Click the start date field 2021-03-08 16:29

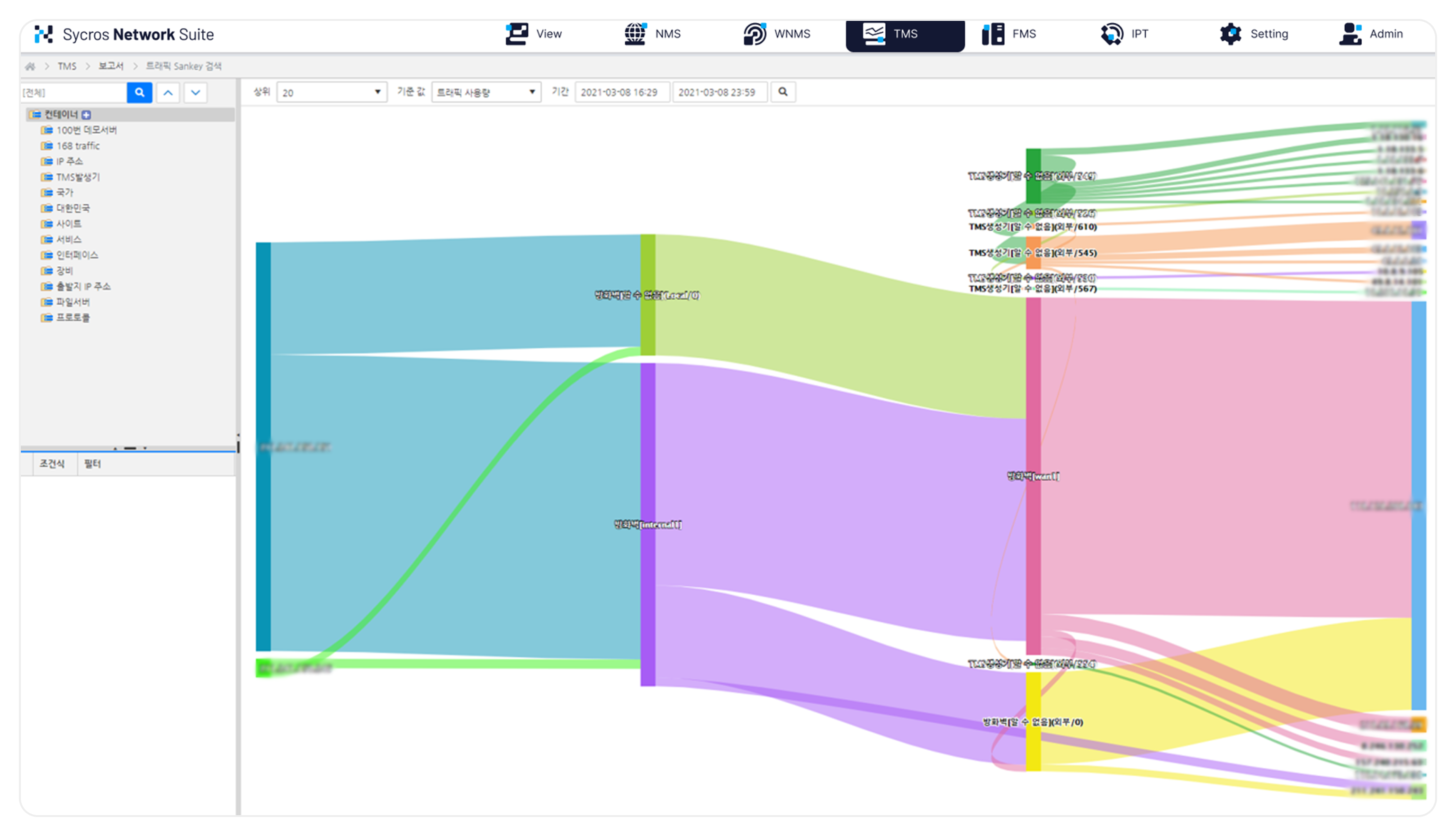pyautogui.click(x=622, y=92)
